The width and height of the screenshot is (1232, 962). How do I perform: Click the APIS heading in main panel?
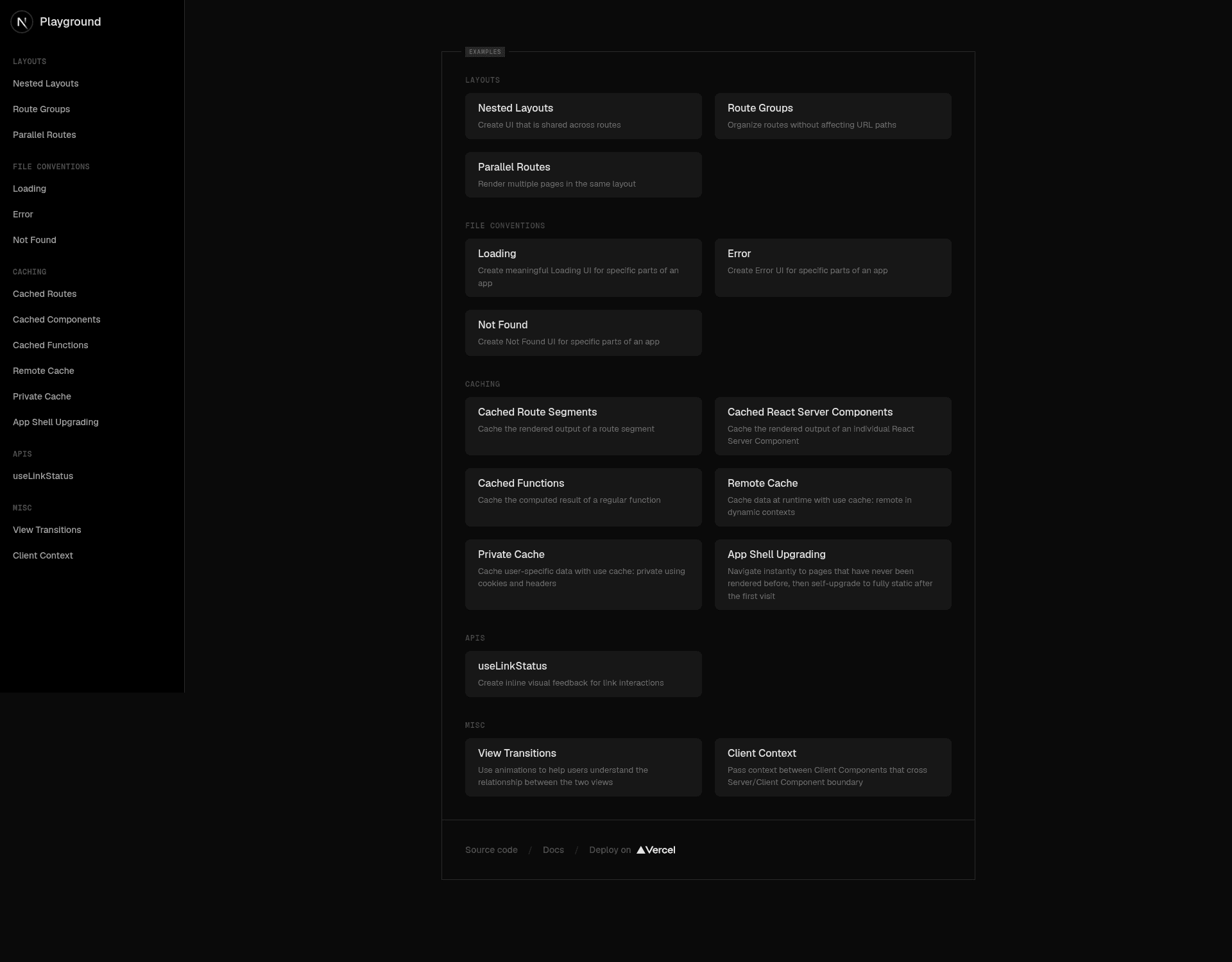475,638
